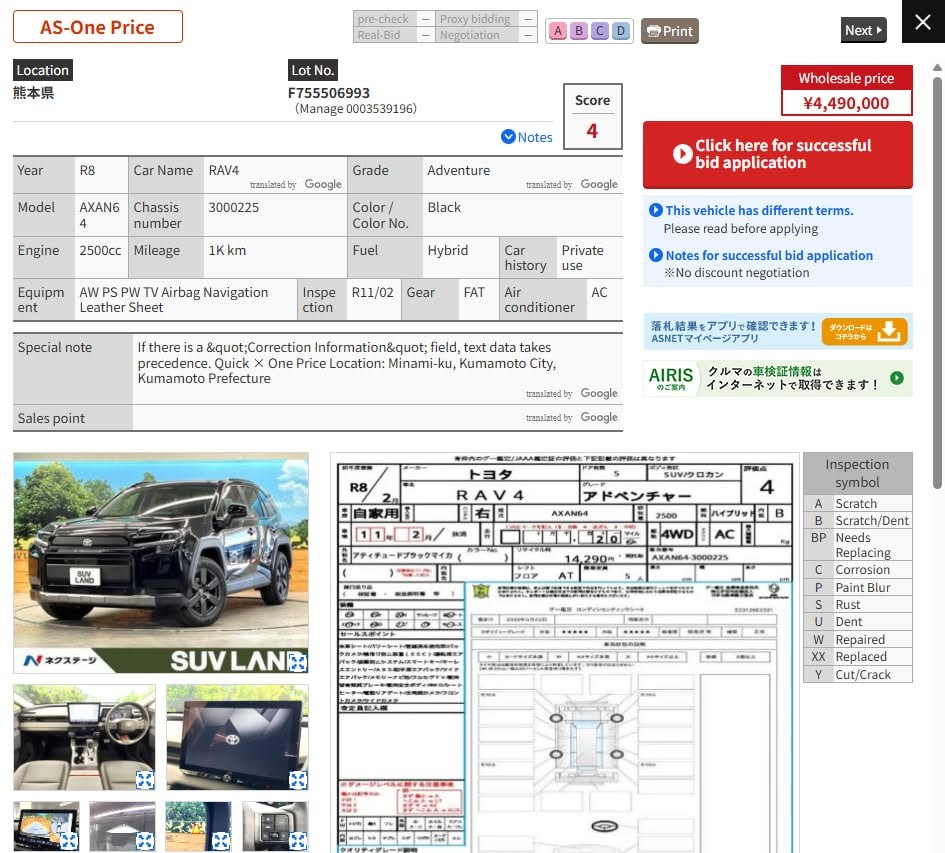Viewport: 945px width, 853px height.
Task: Expand the Notes section
Action: [527, 137]
